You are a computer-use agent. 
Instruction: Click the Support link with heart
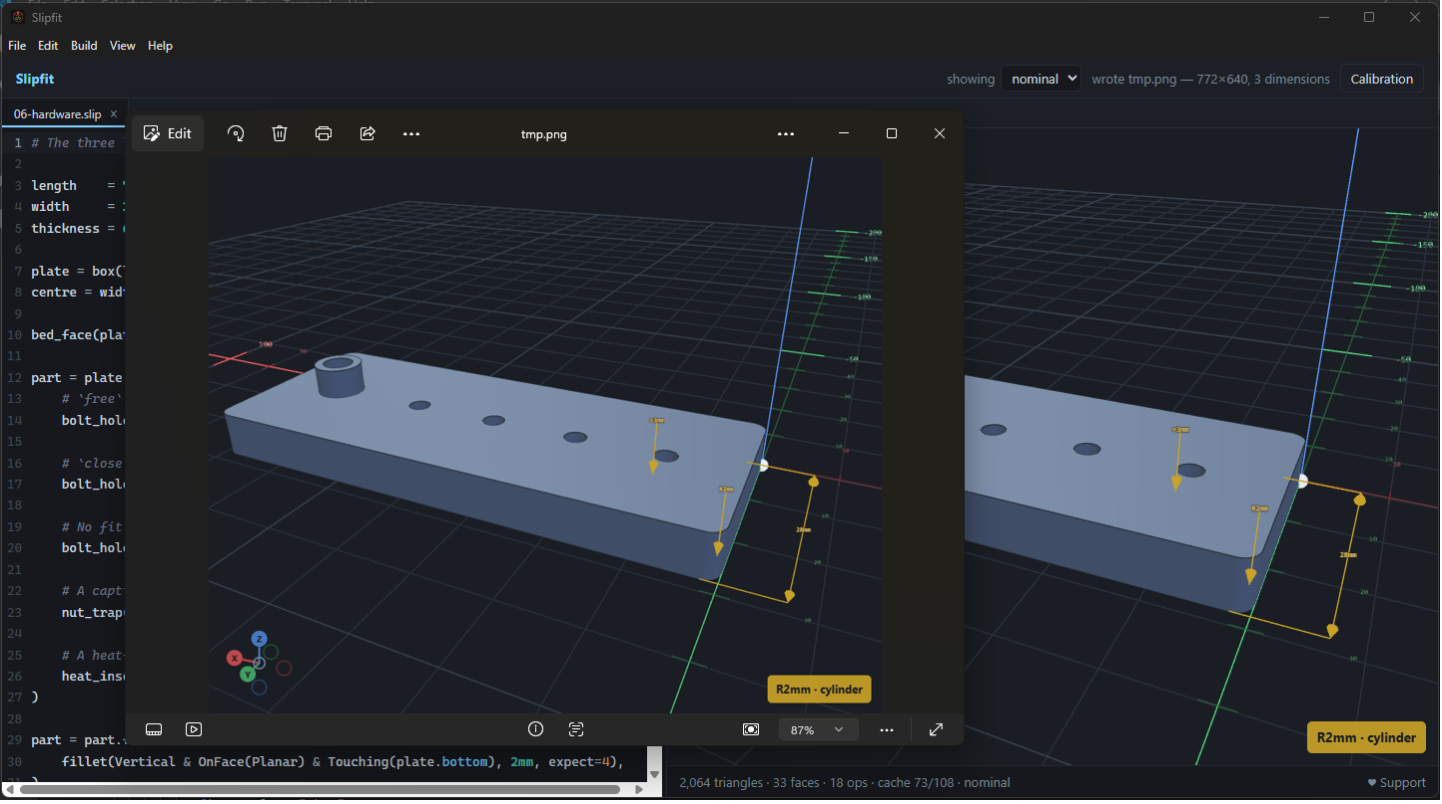point(1397,783)
